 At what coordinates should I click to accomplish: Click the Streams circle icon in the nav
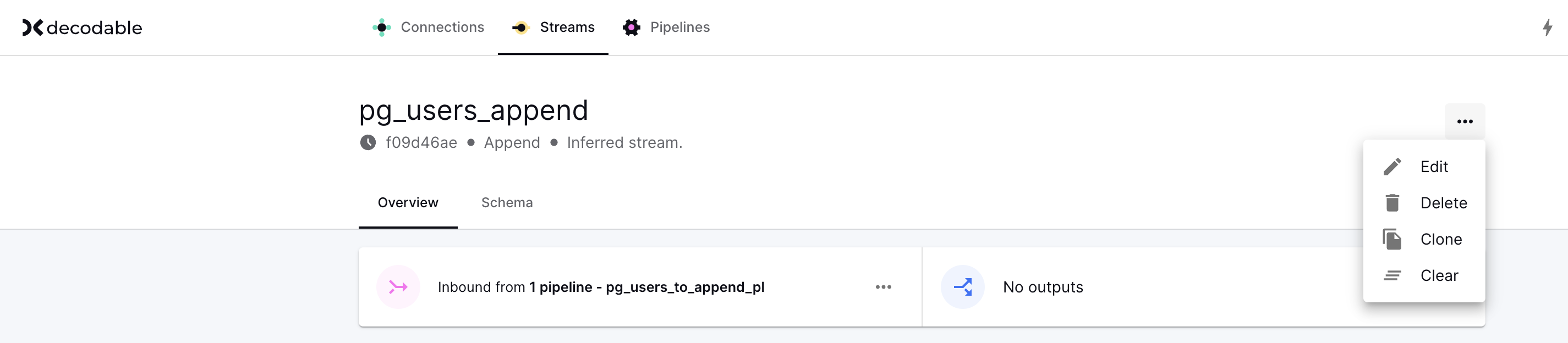click(520, 27)
